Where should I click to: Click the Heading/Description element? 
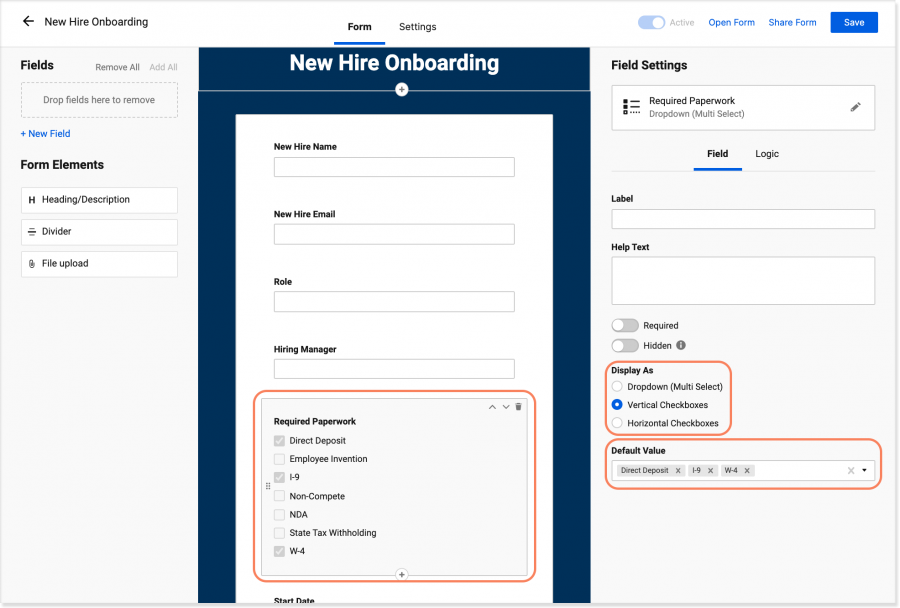click(x=98, y=200)
